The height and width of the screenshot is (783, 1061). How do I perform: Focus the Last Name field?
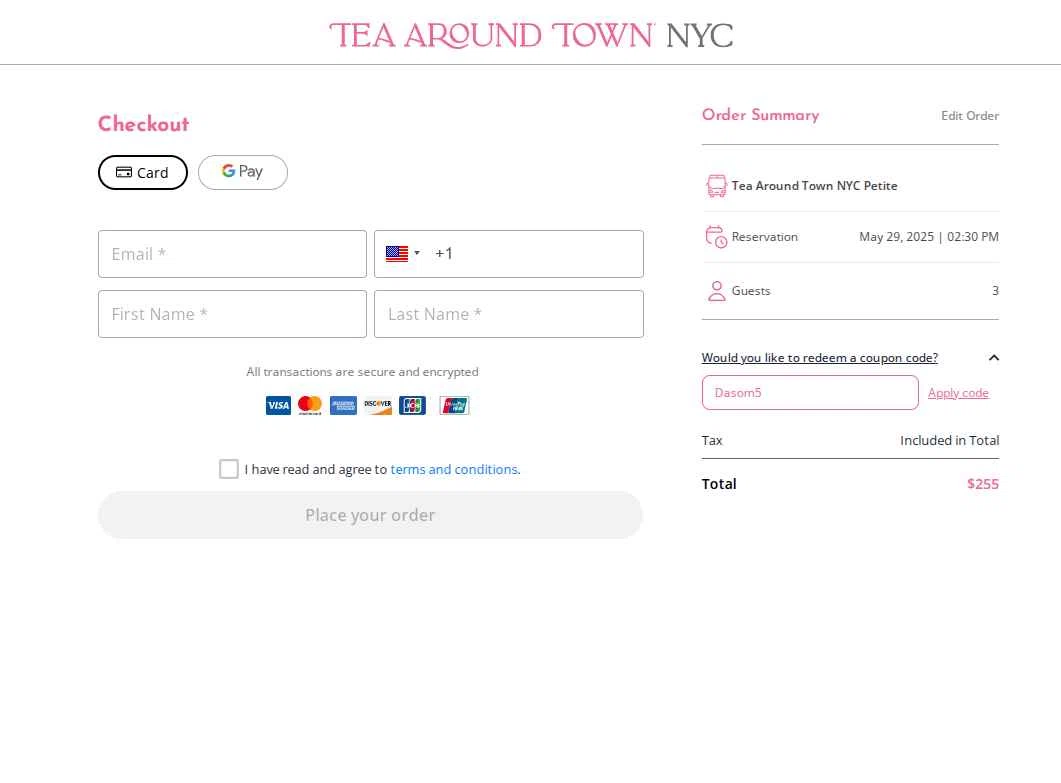[509, 314]
